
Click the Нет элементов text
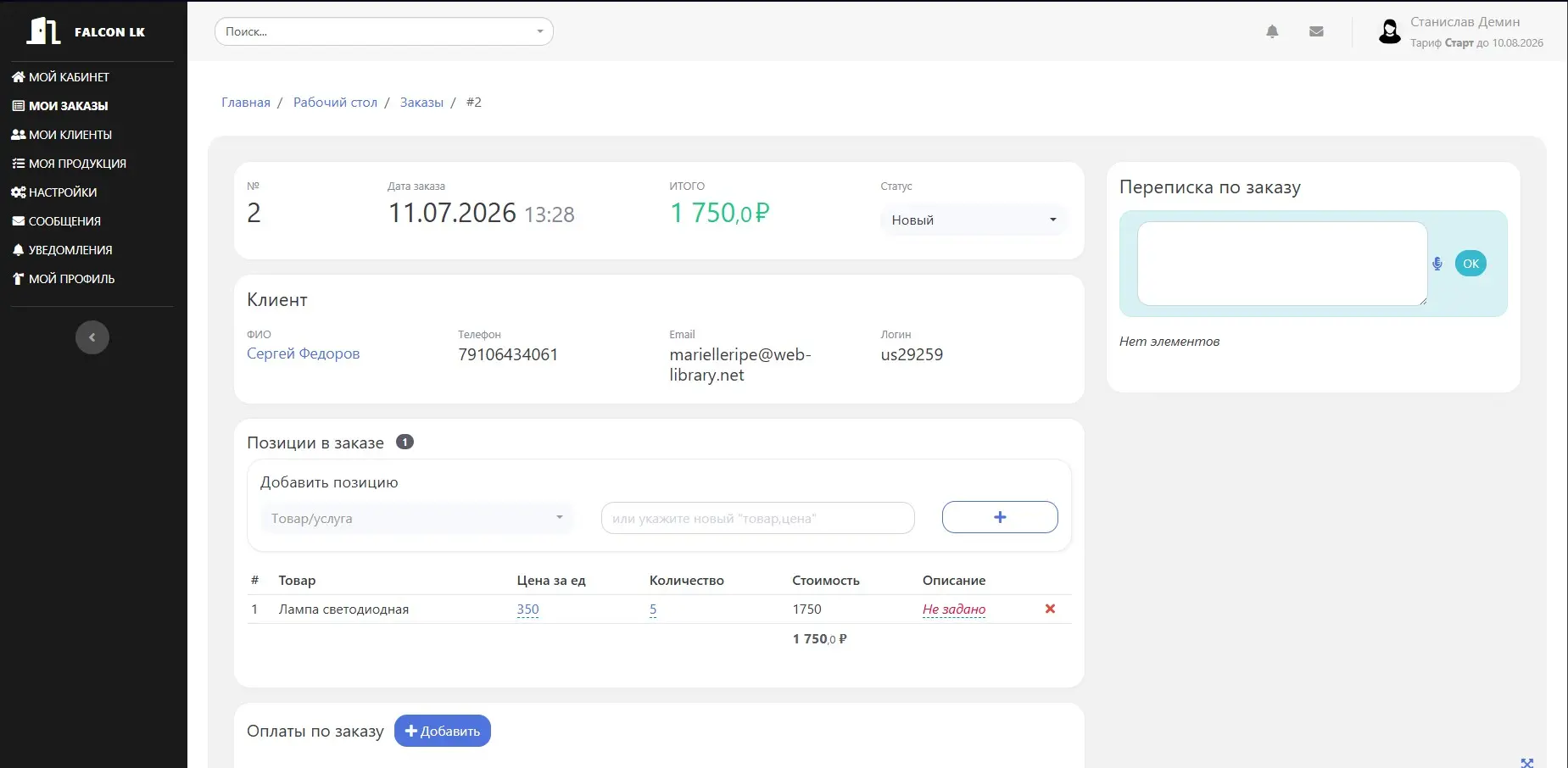coord(1169,342)
